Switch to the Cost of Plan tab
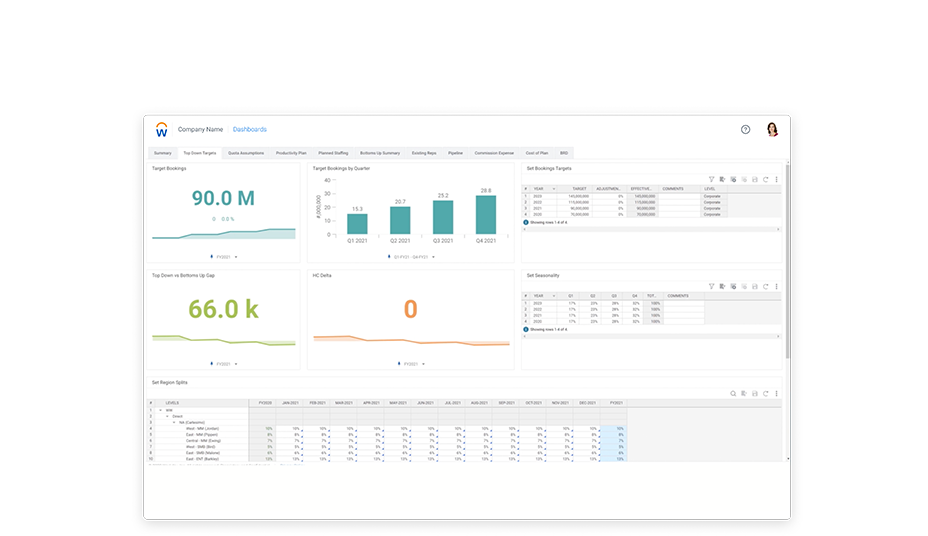The height and width of the screenshot is (536, 928). [537, 153]
